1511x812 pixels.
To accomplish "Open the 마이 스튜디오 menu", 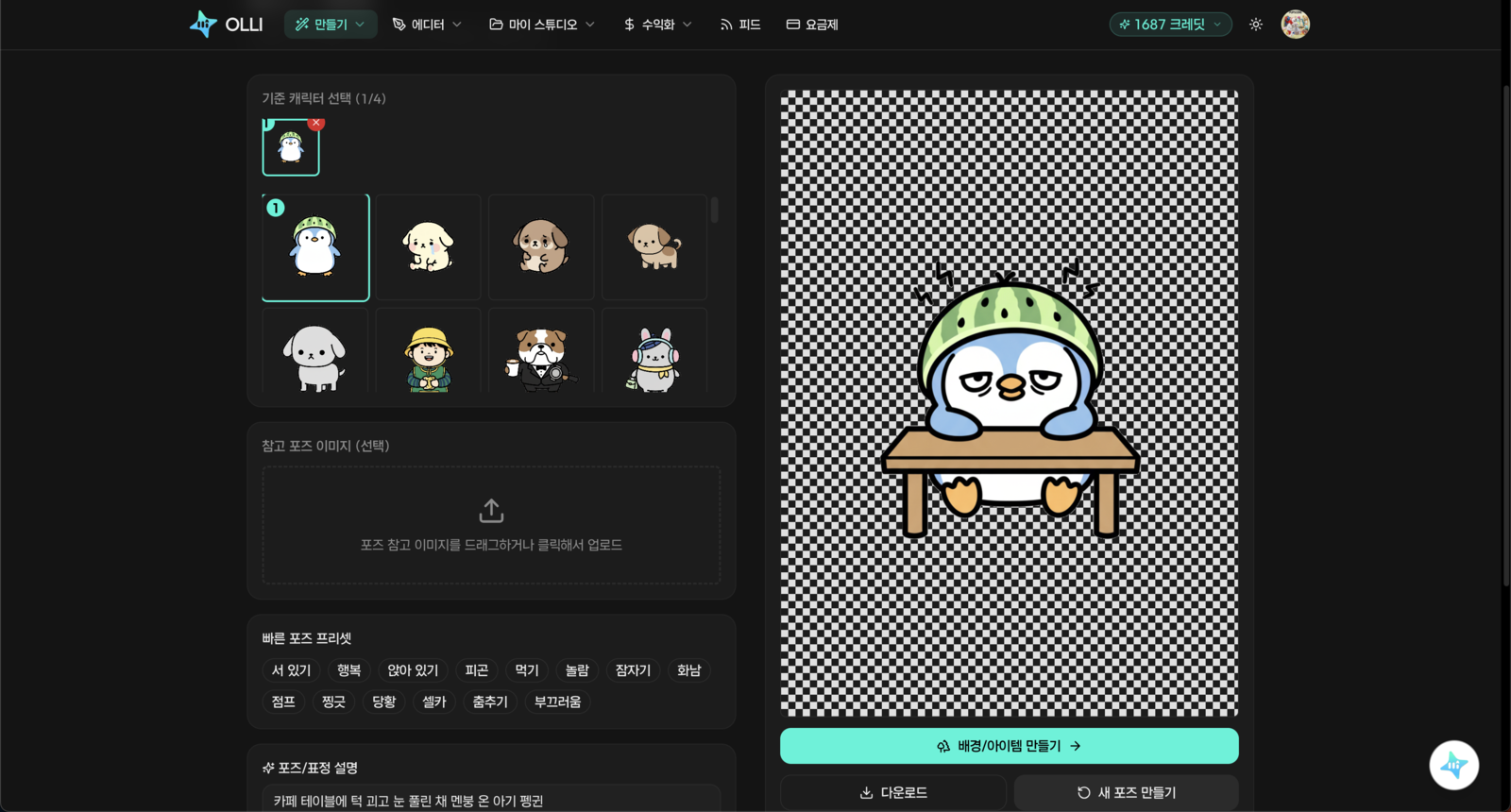I will tap(541, 25).
